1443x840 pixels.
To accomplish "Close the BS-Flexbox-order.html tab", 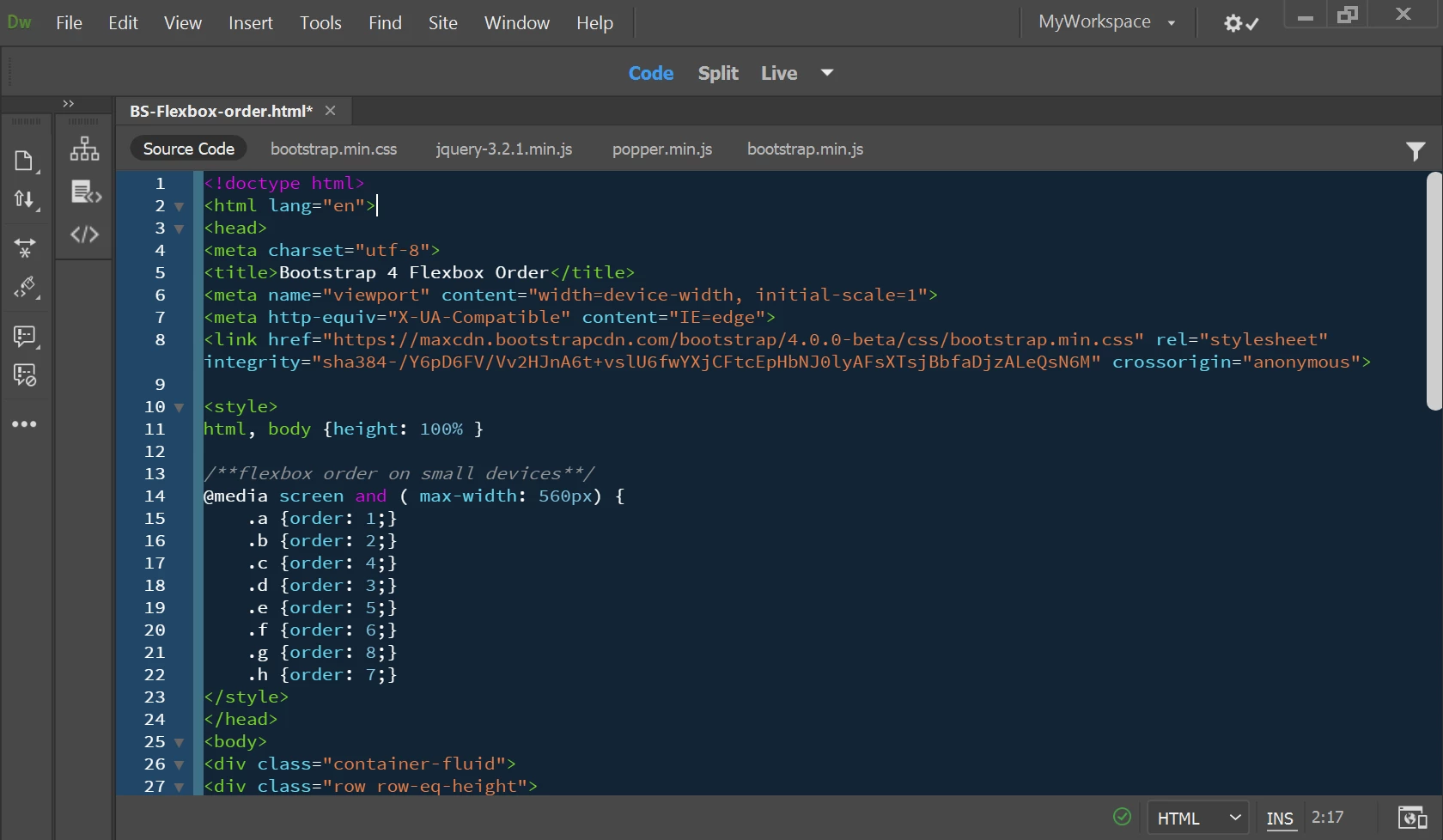I will [x=330, y=111].
